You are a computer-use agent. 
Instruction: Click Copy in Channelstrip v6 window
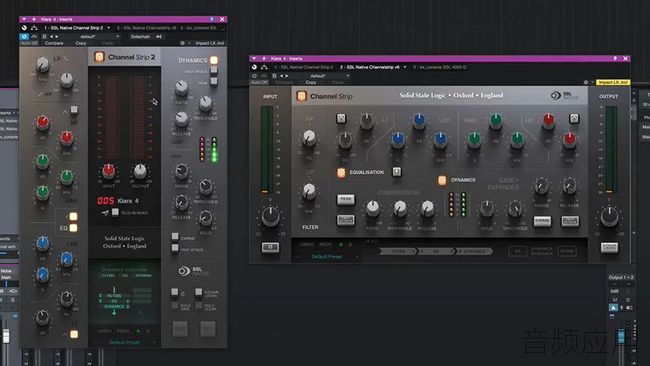coord(311,82)
